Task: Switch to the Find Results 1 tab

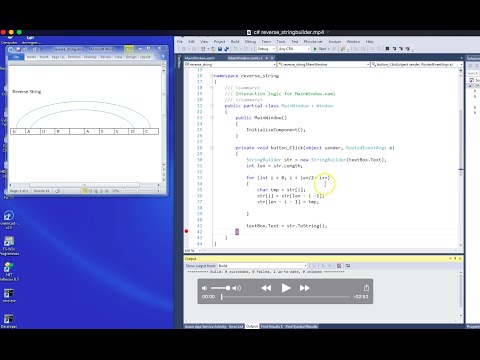Action: (x=271, y=326)
